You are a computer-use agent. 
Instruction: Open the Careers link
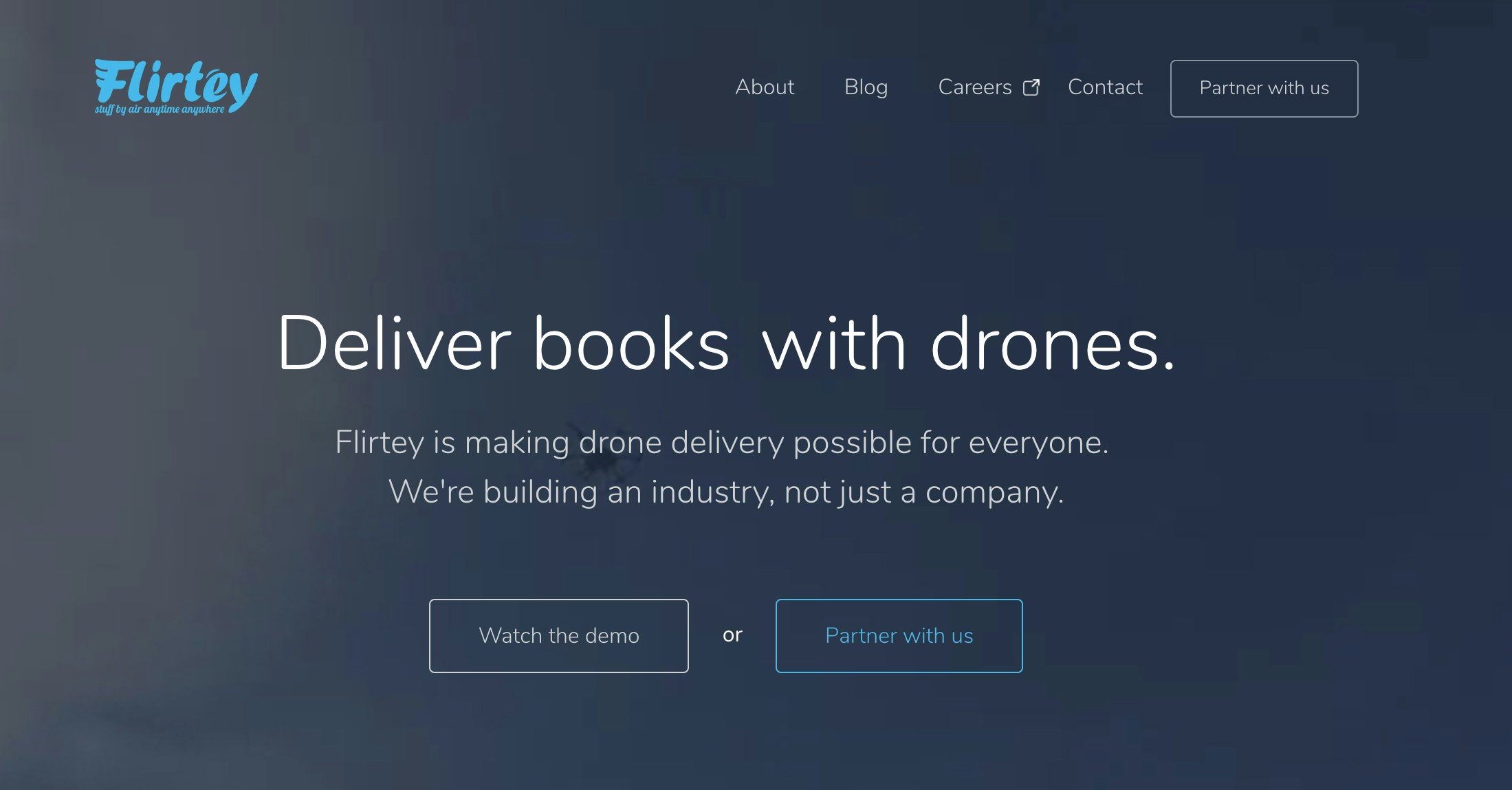pos(975,87)
